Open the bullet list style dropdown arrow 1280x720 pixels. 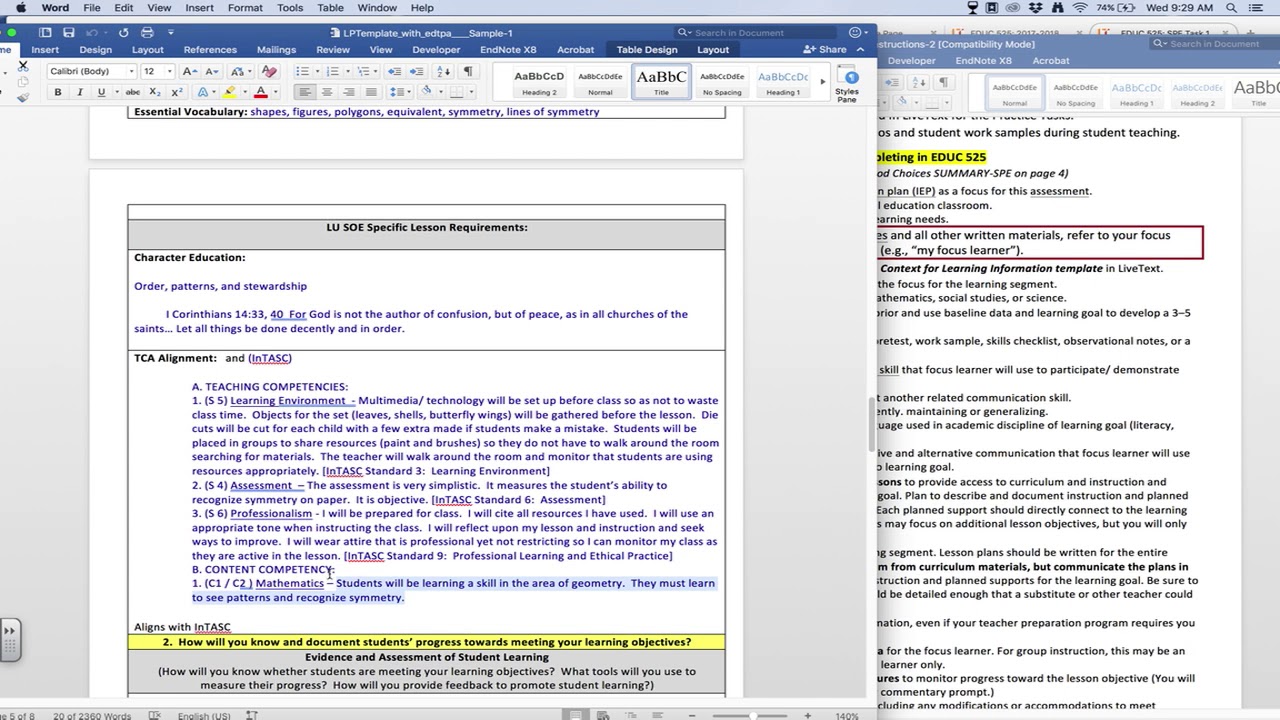tap(316, 71)
